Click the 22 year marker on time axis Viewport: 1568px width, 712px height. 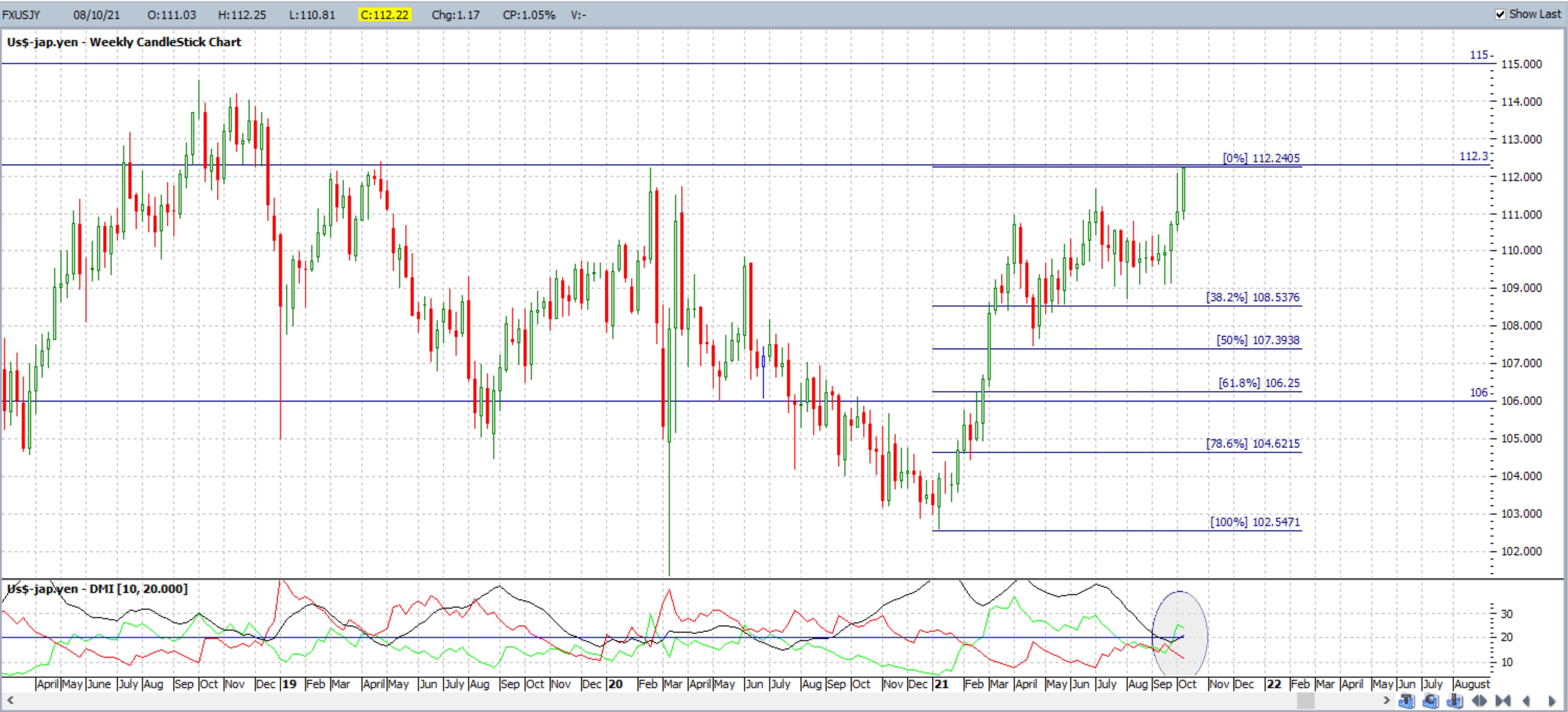click(x=1274, y=684)
